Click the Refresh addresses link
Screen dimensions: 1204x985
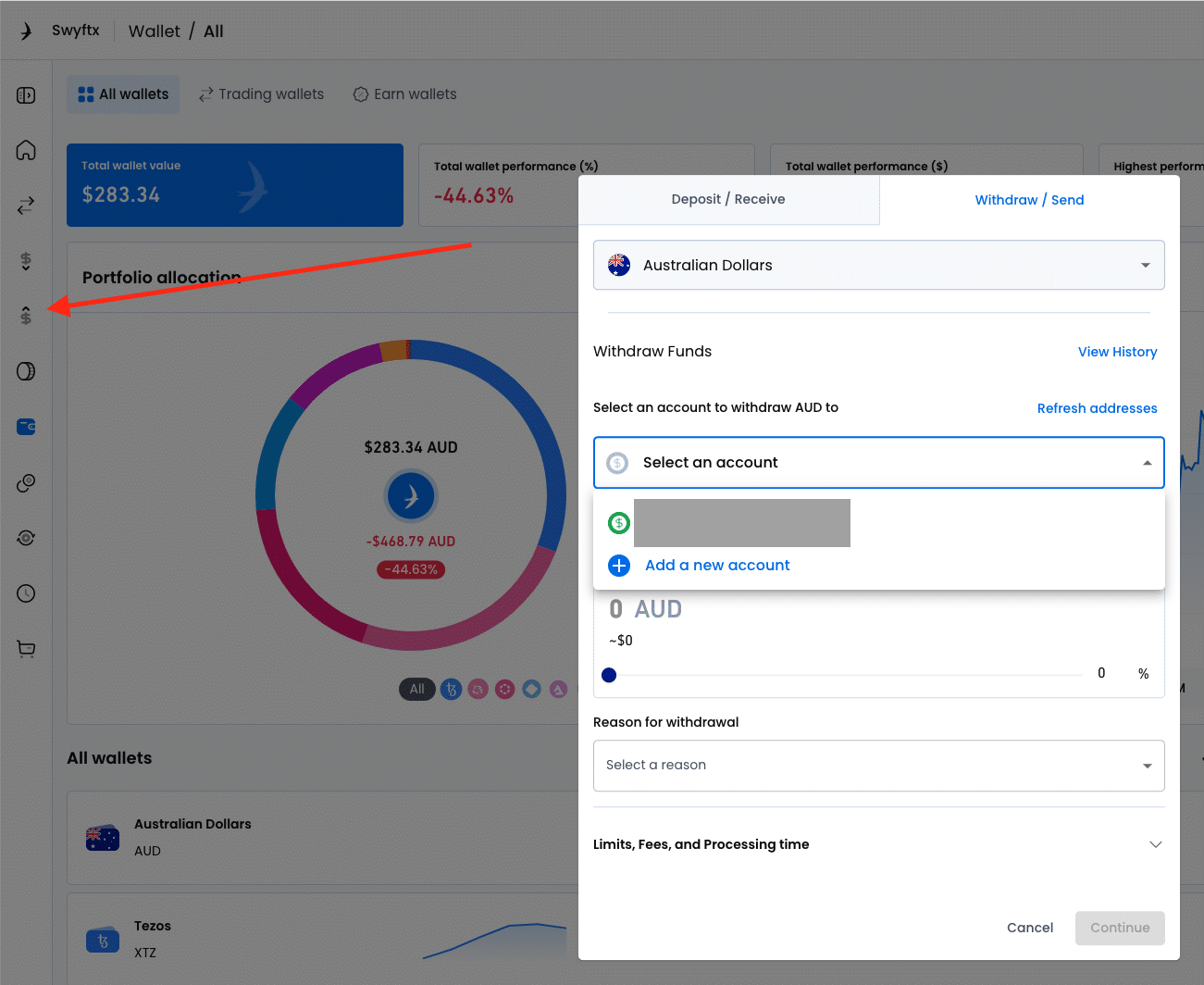tap(1097, 408)
